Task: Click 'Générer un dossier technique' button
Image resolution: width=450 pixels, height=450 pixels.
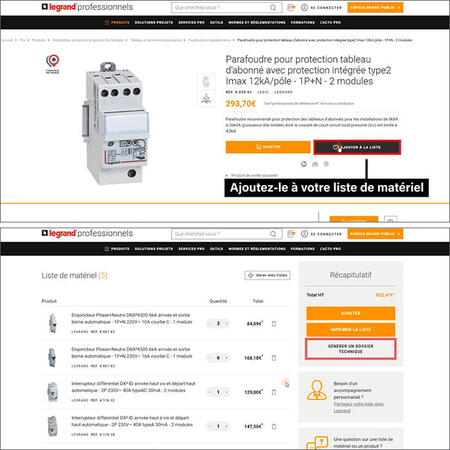Action: 351,349
